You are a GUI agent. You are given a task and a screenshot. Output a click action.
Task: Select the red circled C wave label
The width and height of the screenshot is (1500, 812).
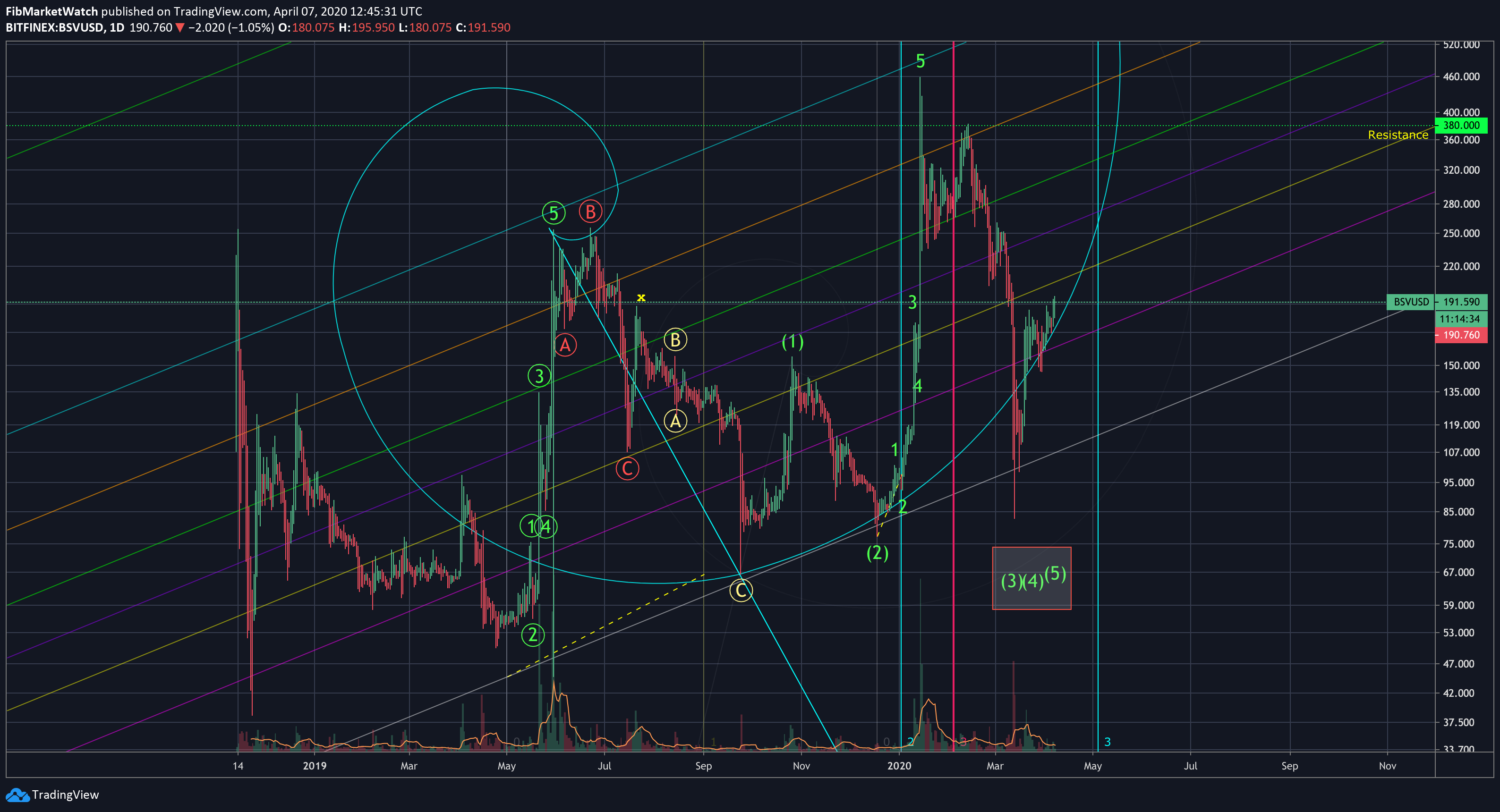(627, 469)
